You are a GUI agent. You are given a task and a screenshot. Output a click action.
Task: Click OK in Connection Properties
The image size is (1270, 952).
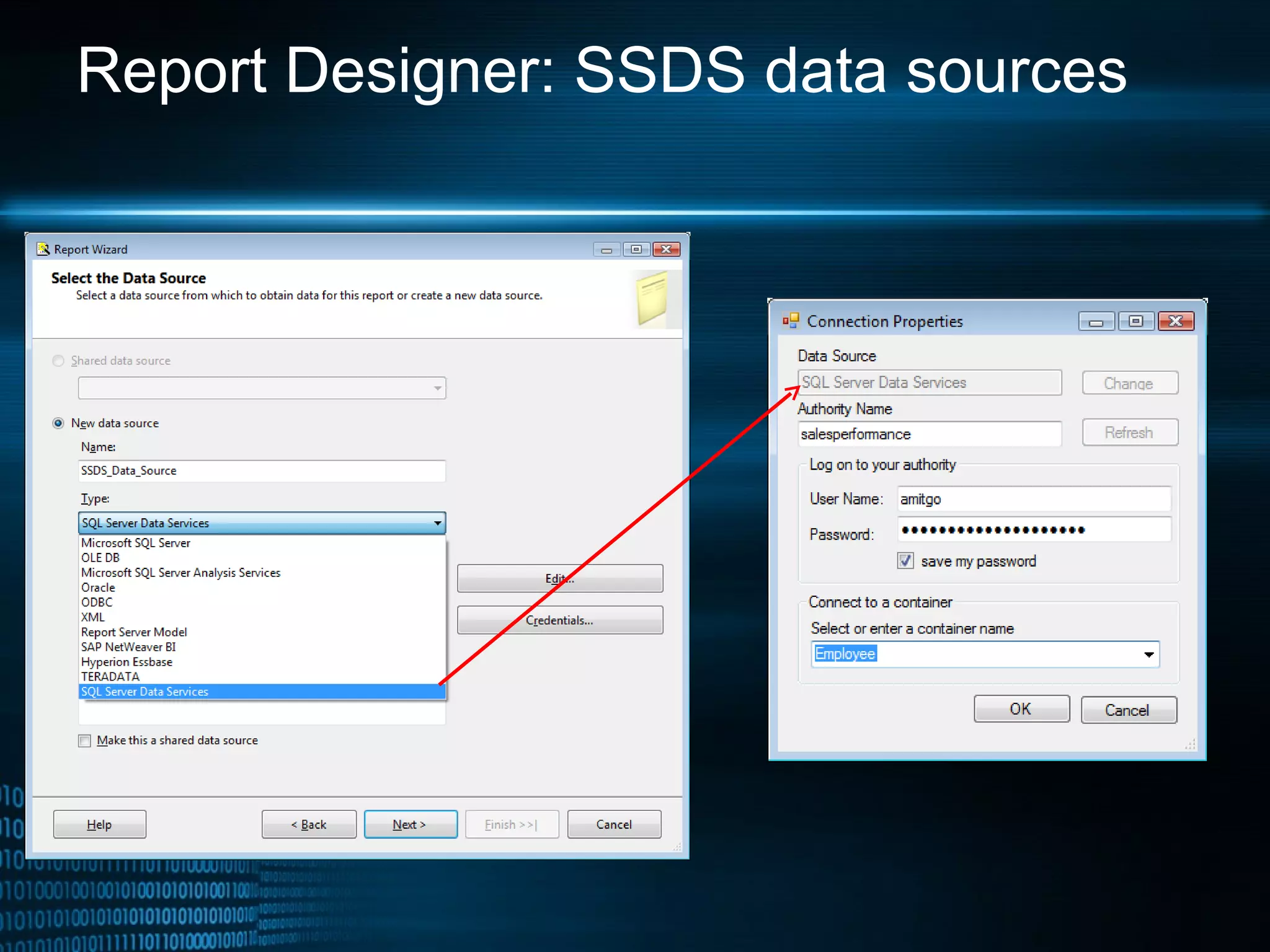pos(1021,709)
